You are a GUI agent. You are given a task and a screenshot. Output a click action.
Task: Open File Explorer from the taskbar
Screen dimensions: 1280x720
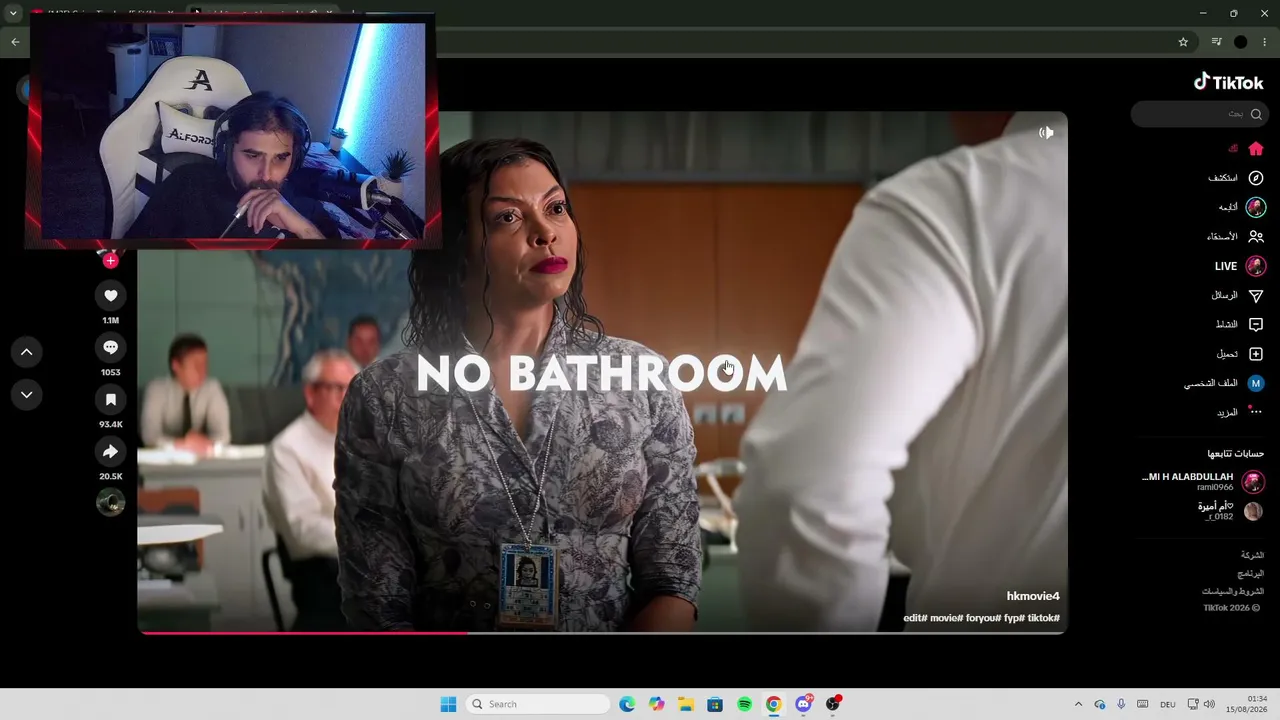tap(686, 704)
